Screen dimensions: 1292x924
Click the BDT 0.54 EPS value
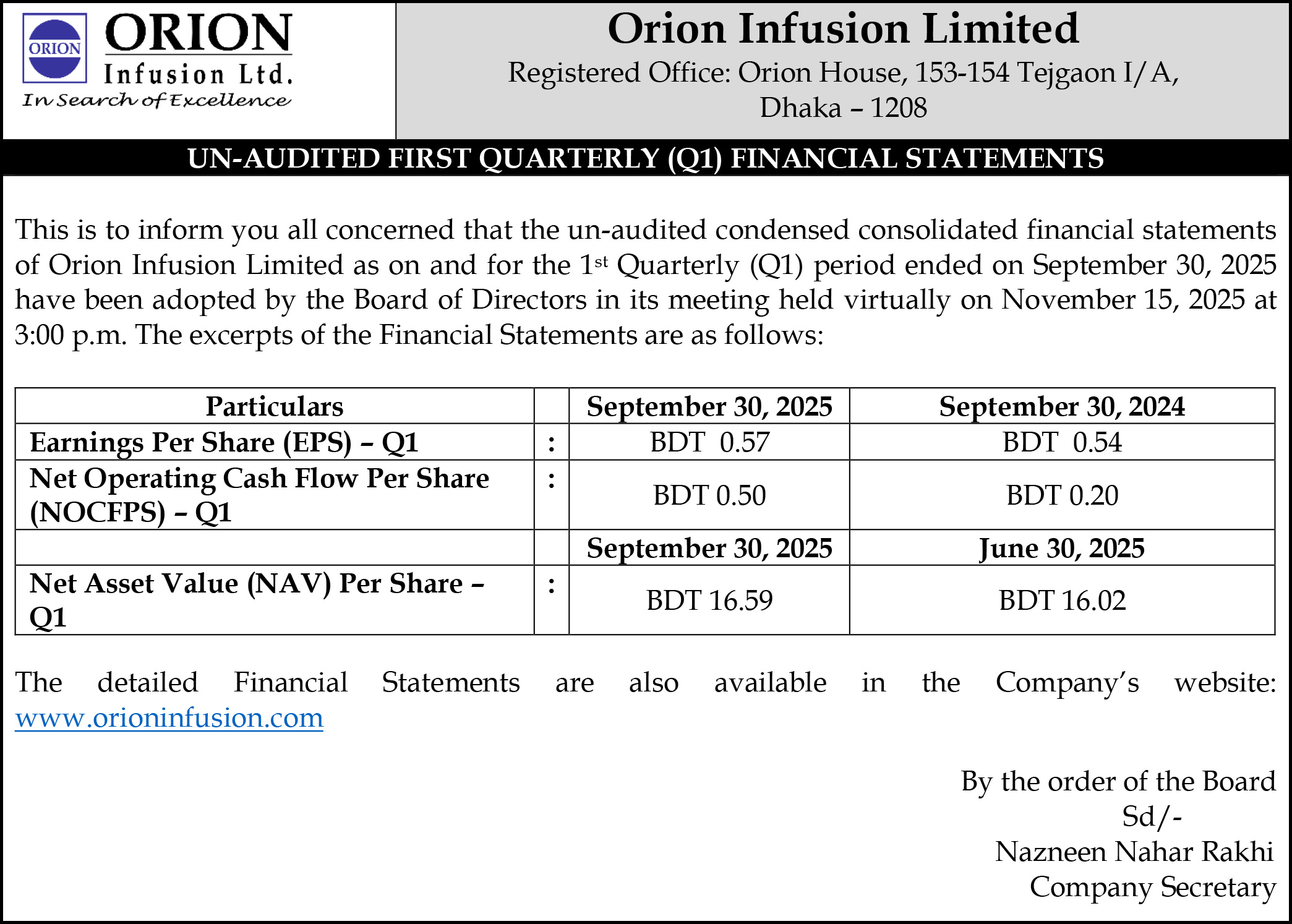[x=1061, y=442]
